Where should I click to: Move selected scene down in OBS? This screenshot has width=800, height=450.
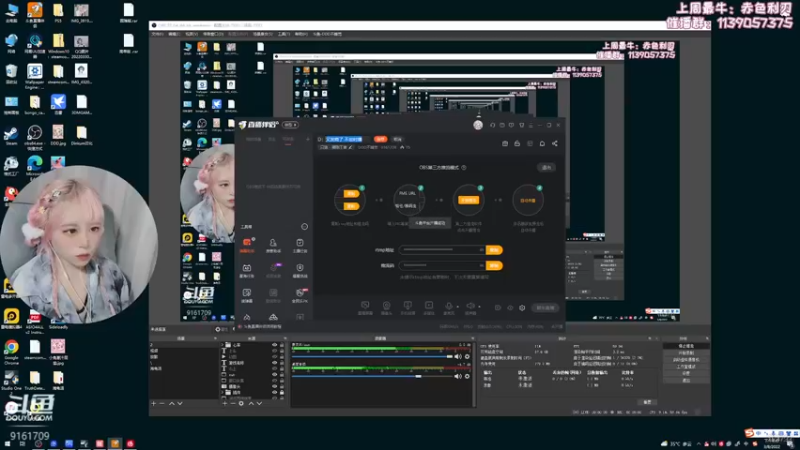click(180, 404)
